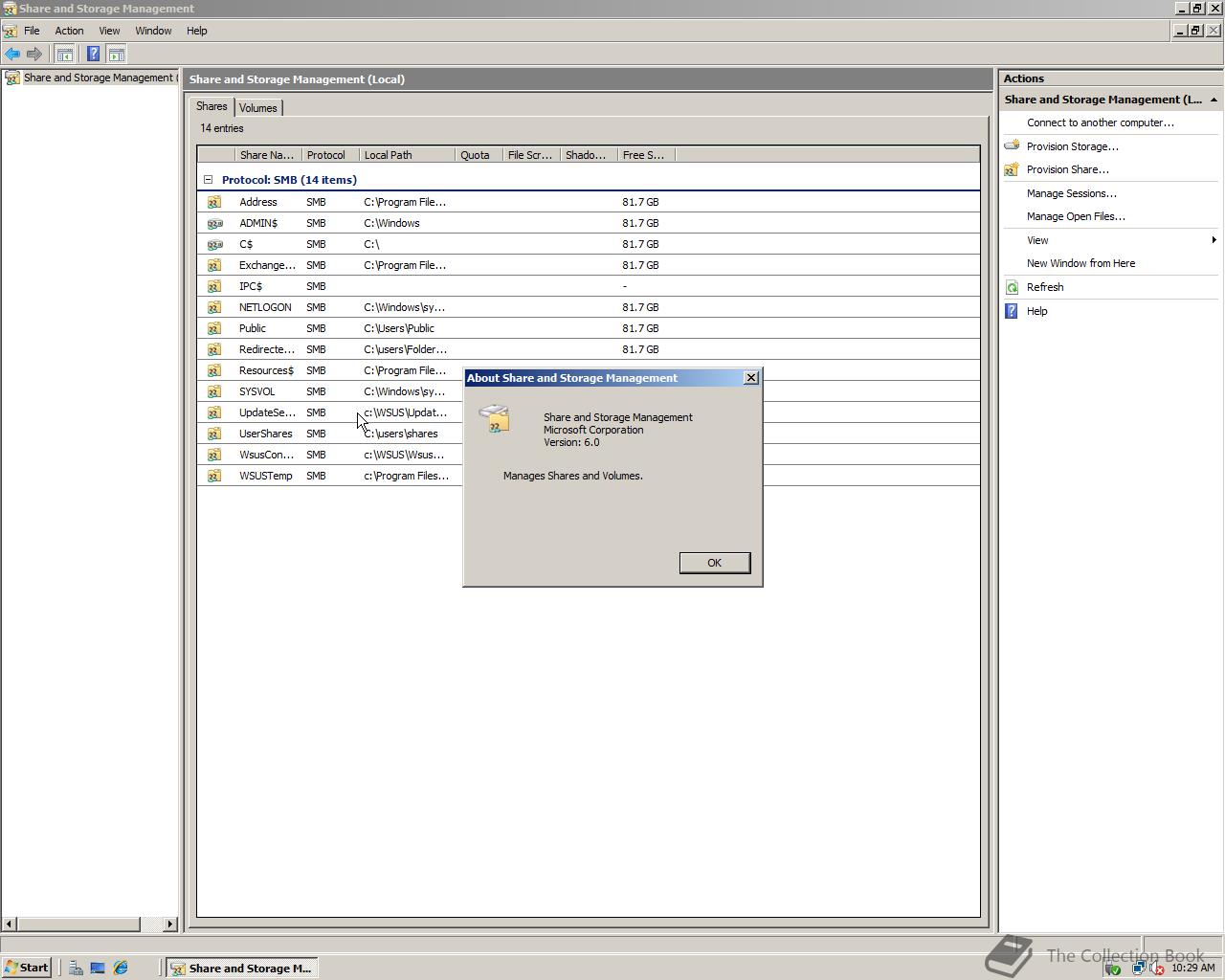The width and height of the screenshot is (1225, 980).
Task: Click the Shadow Copies column header
Action: pyautogui.click(x=589, y=154)
